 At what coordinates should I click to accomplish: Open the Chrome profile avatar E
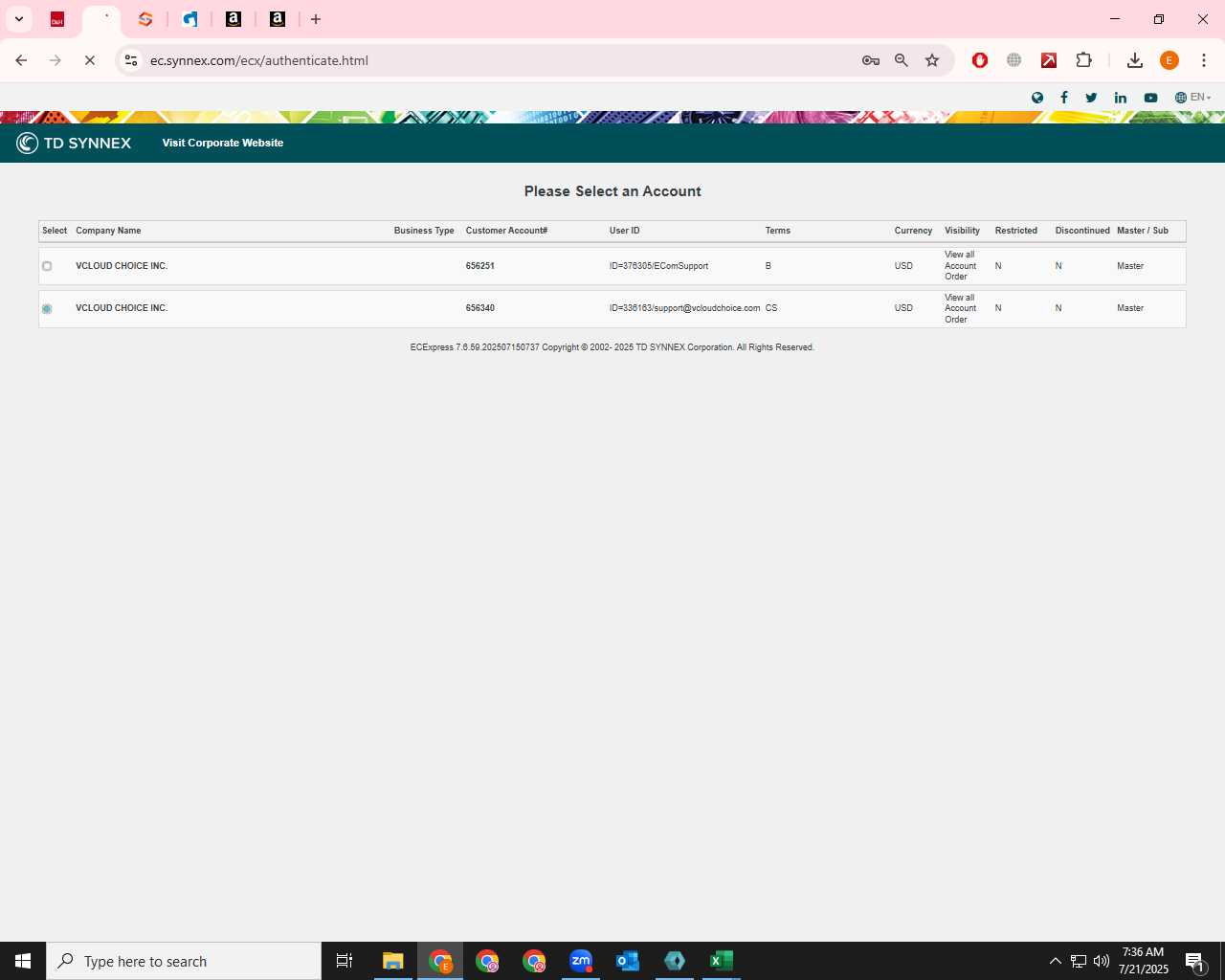point(1169,60)
